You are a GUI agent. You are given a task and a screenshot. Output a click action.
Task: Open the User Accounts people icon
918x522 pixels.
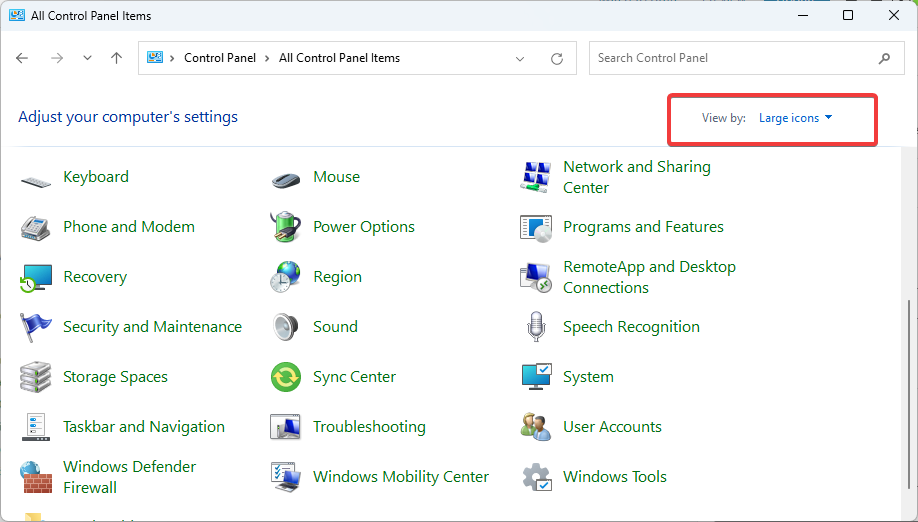pos(535,427)
